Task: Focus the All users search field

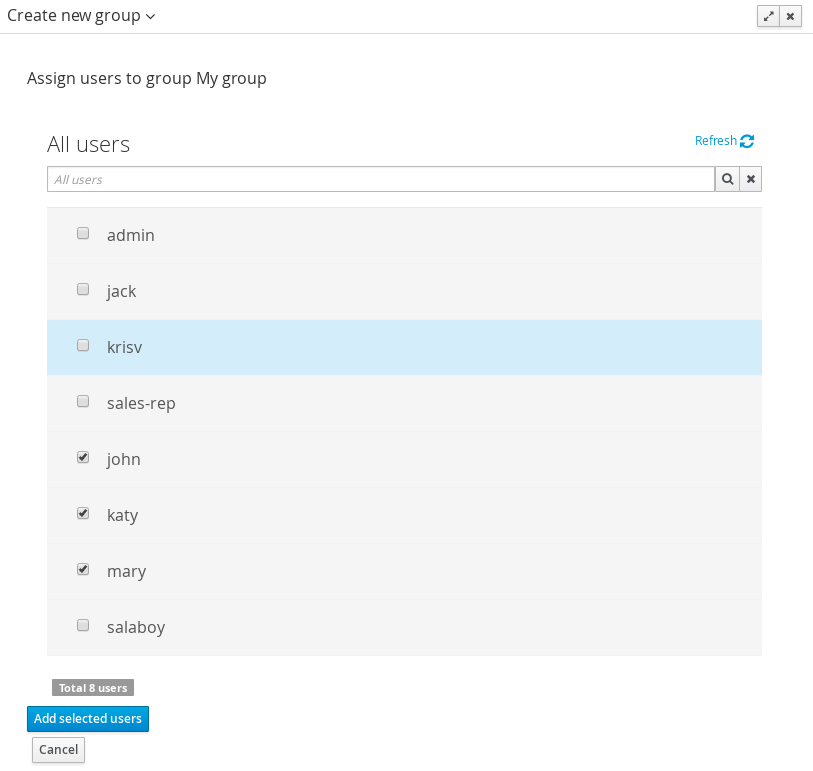Action: point(380,179)
